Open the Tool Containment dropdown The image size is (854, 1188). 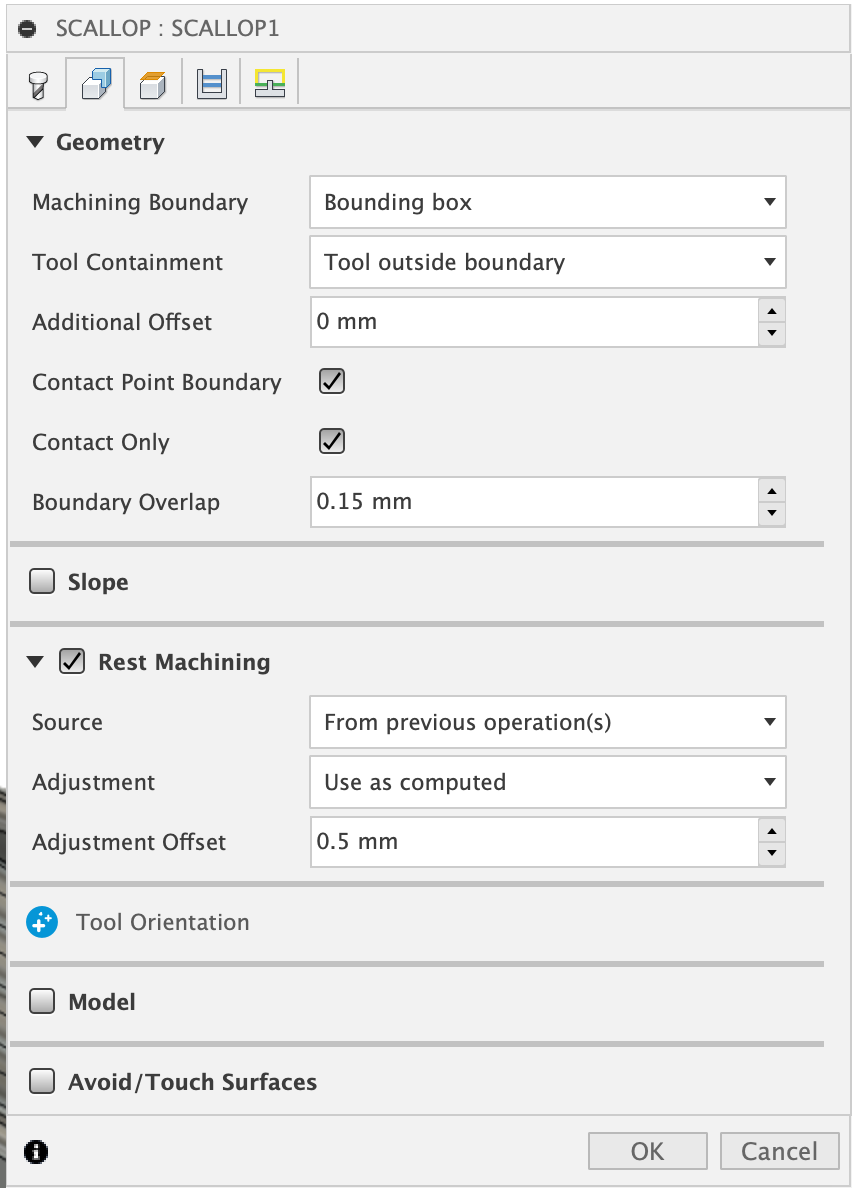[x=547, y=262]
